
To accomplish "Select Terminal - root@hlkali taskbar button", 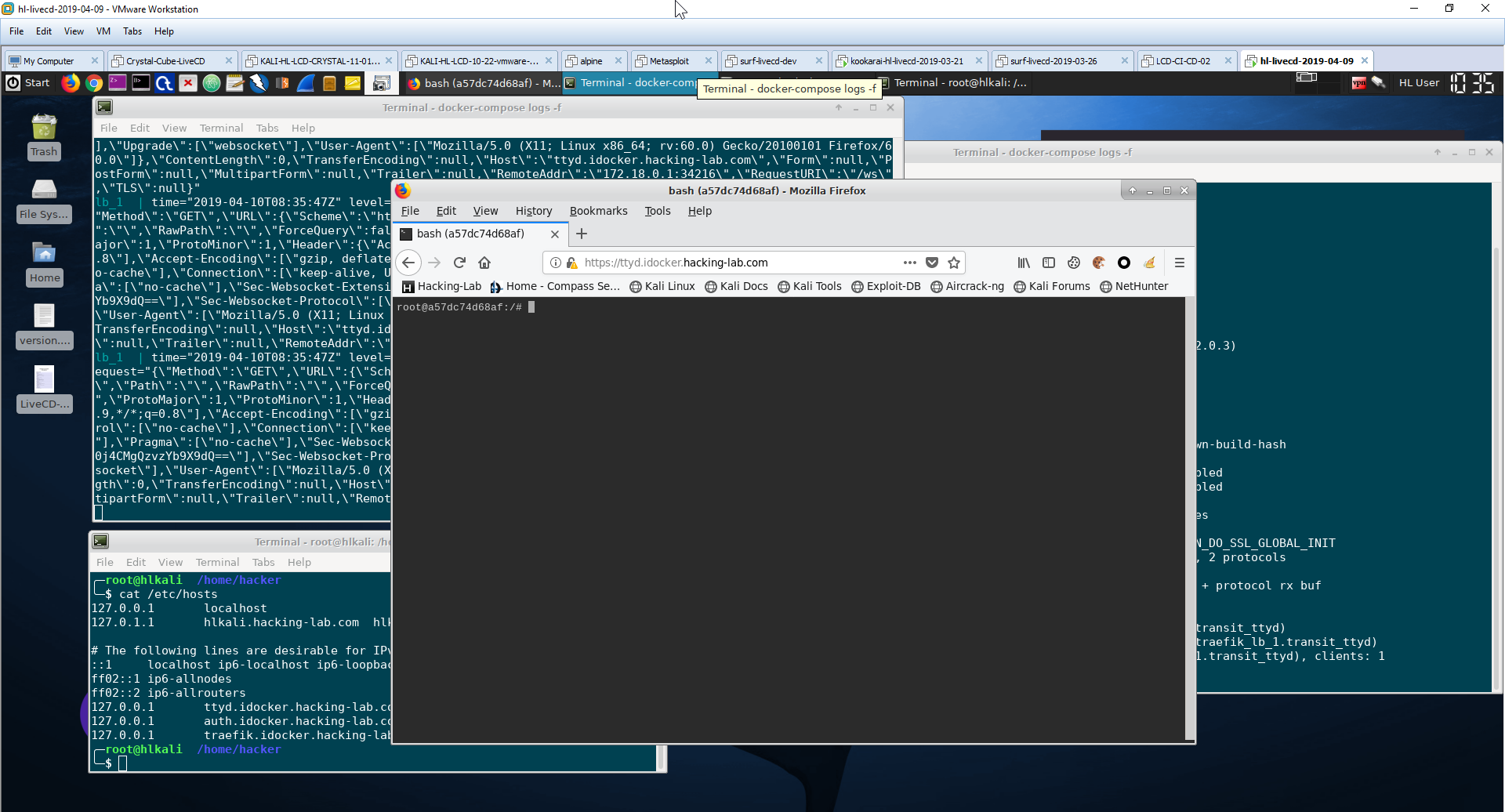I will point(953,83).
